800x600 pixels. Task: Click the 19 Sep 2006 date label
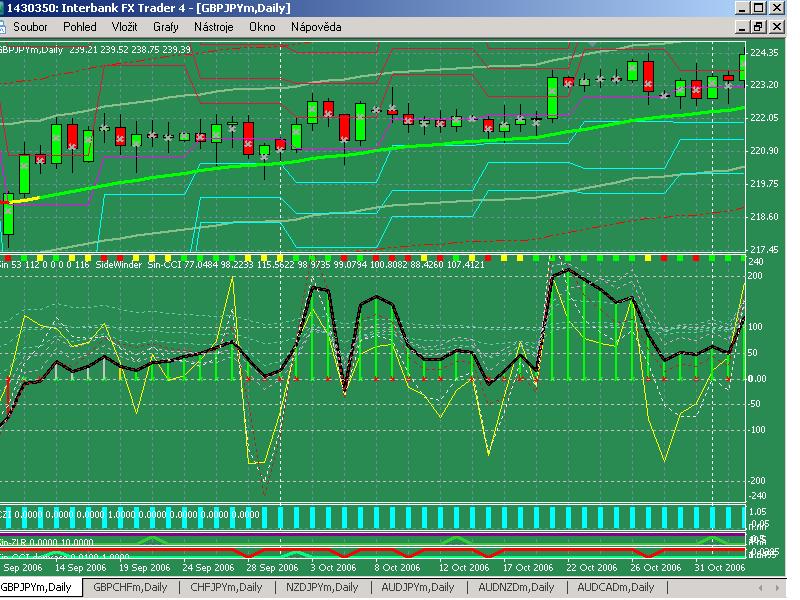tap(144, 567)
